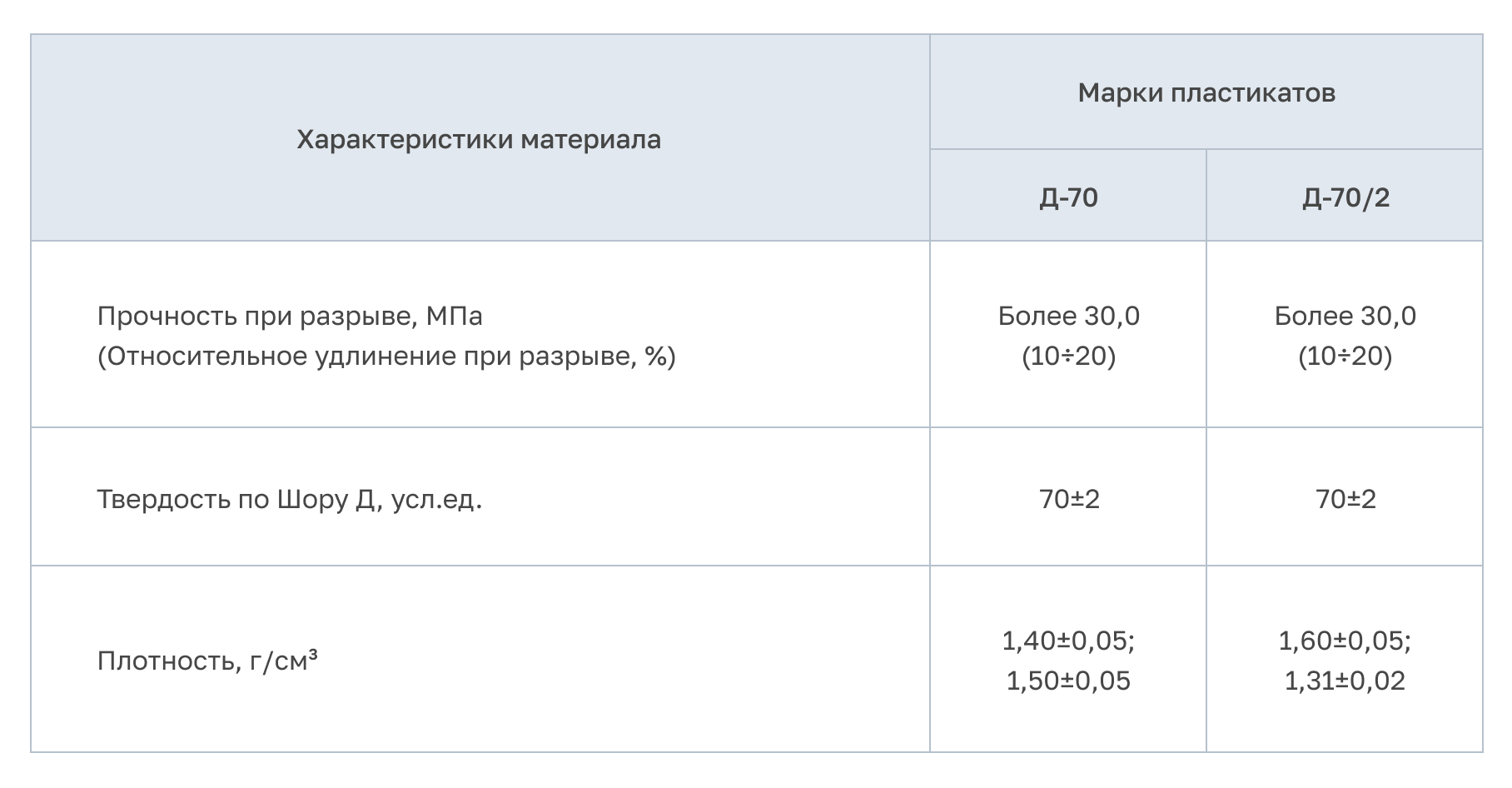Click the 'Твердость по Шору Д' row label
Image resolution: width=1512 pixels, height=788 pixels.
coord(289,499)
